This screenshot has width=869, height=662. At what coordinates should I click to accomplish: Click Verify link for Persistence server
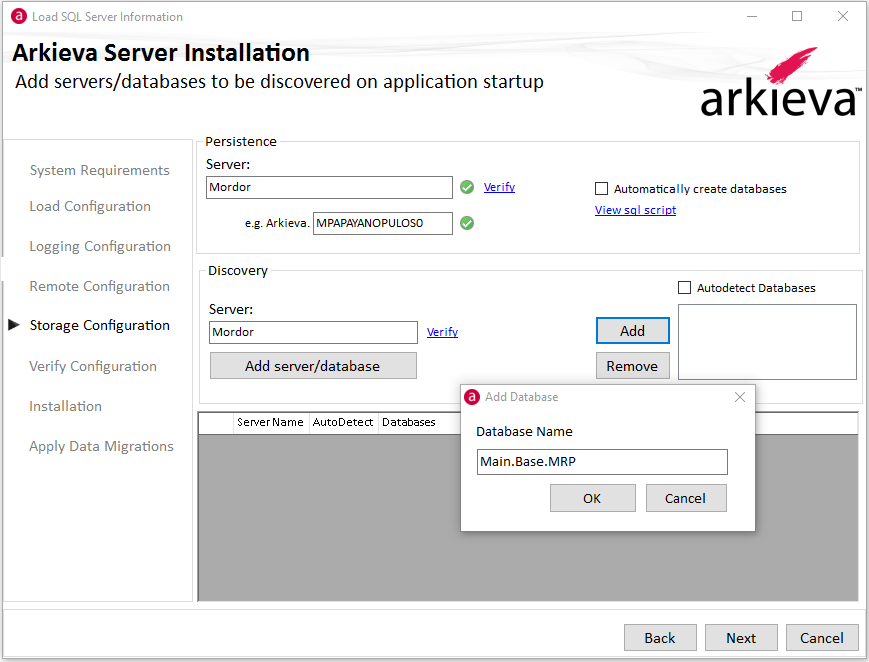[x=499, y=187]
